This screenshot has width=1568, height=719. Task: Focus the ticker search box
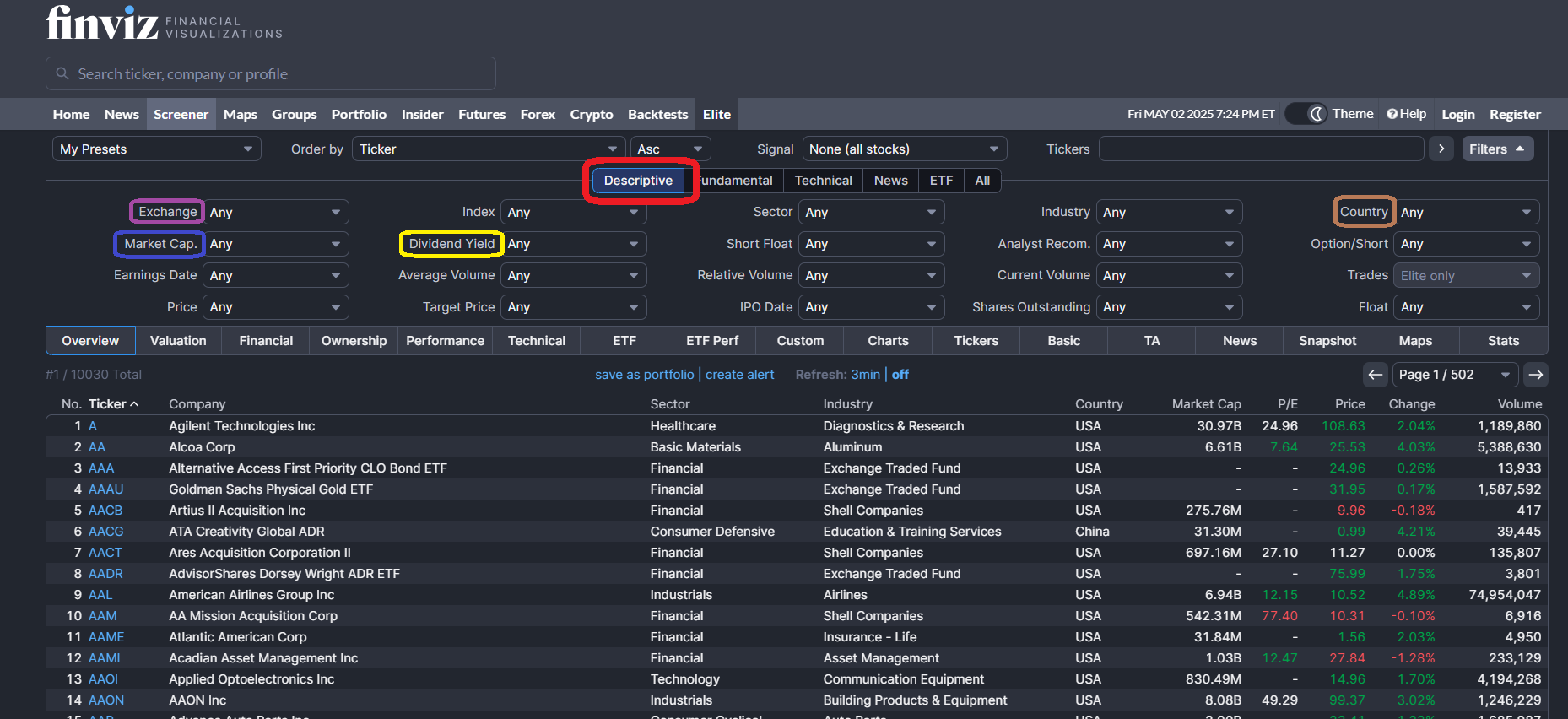(x=271, y=73)
